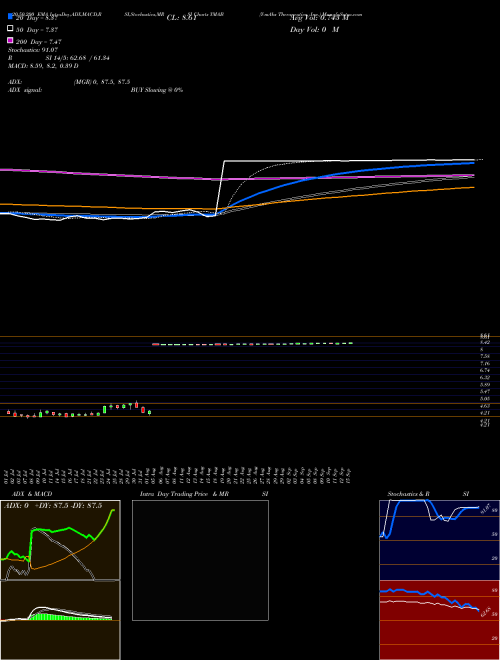
Task: Select the '50 Day - 7.87' label
Action: tap(37, 30)
